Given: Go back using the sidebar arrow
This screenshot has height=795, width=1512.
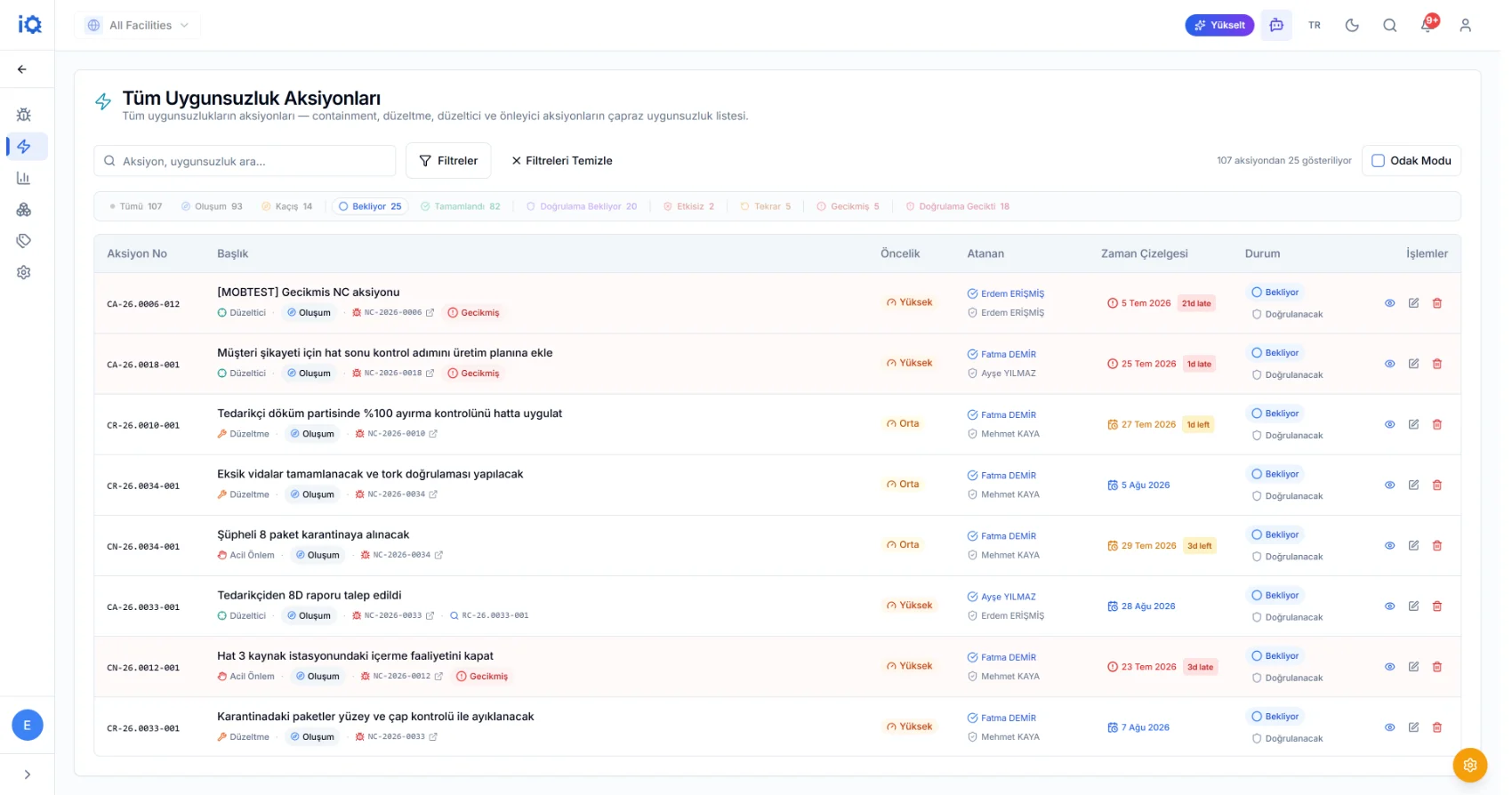Looking at the screenshot, I should (22, 68).
